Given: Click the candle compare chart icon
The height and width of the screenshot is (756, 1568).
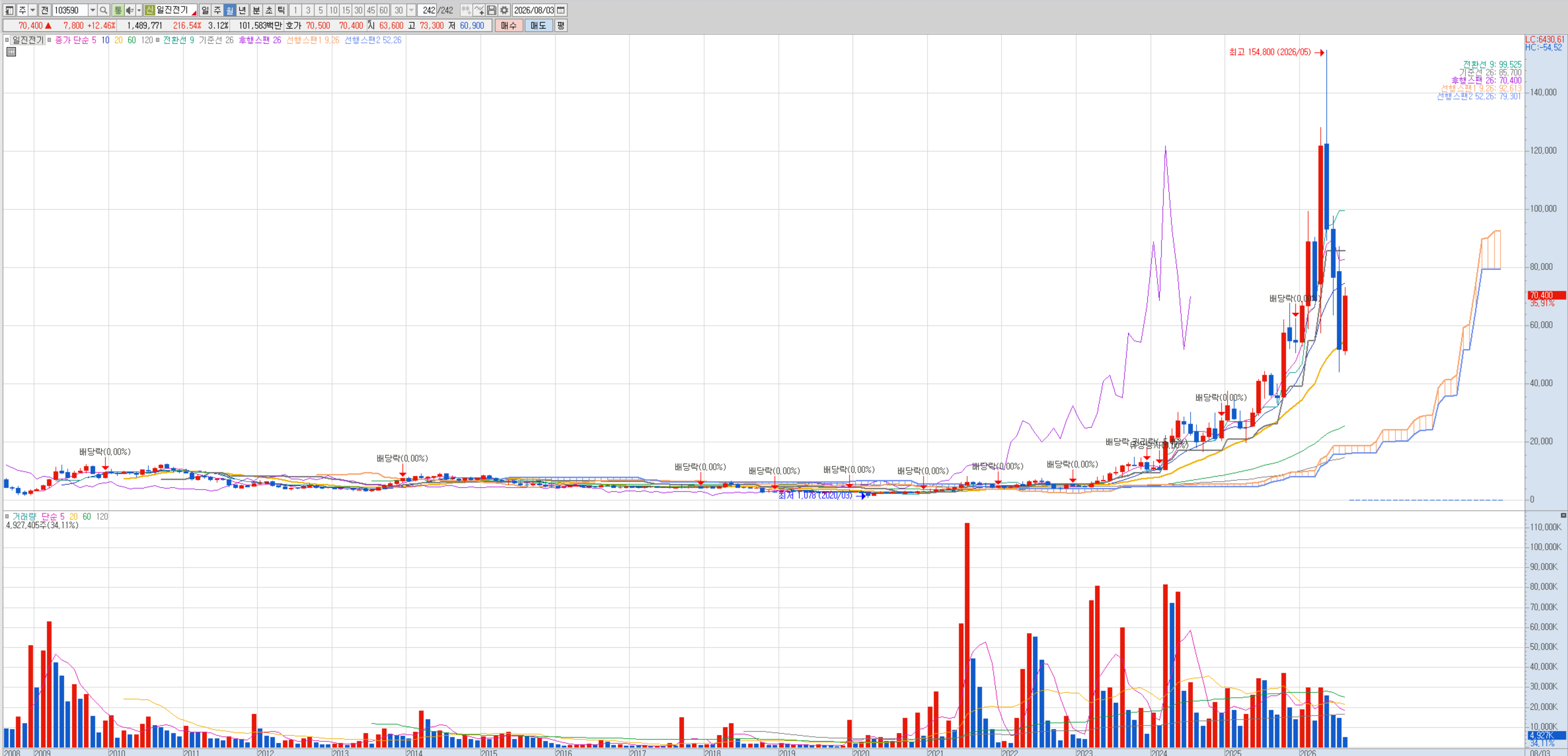Looking at the screenshot, I should 466,10.
